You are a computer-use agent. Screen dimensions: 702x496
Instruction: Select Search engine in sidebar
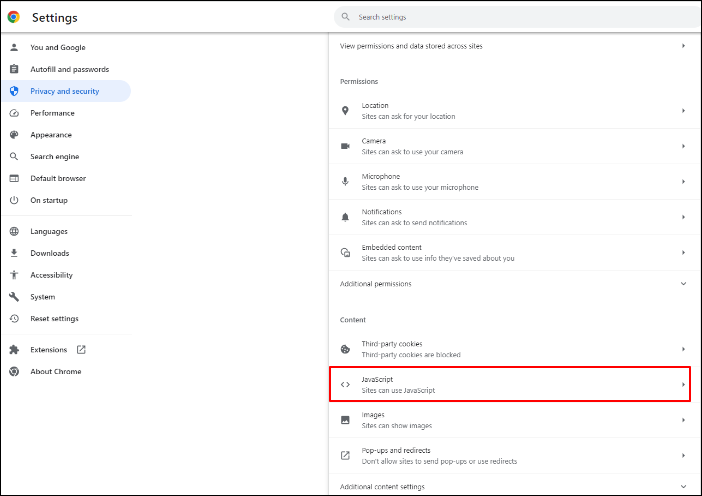55,157
